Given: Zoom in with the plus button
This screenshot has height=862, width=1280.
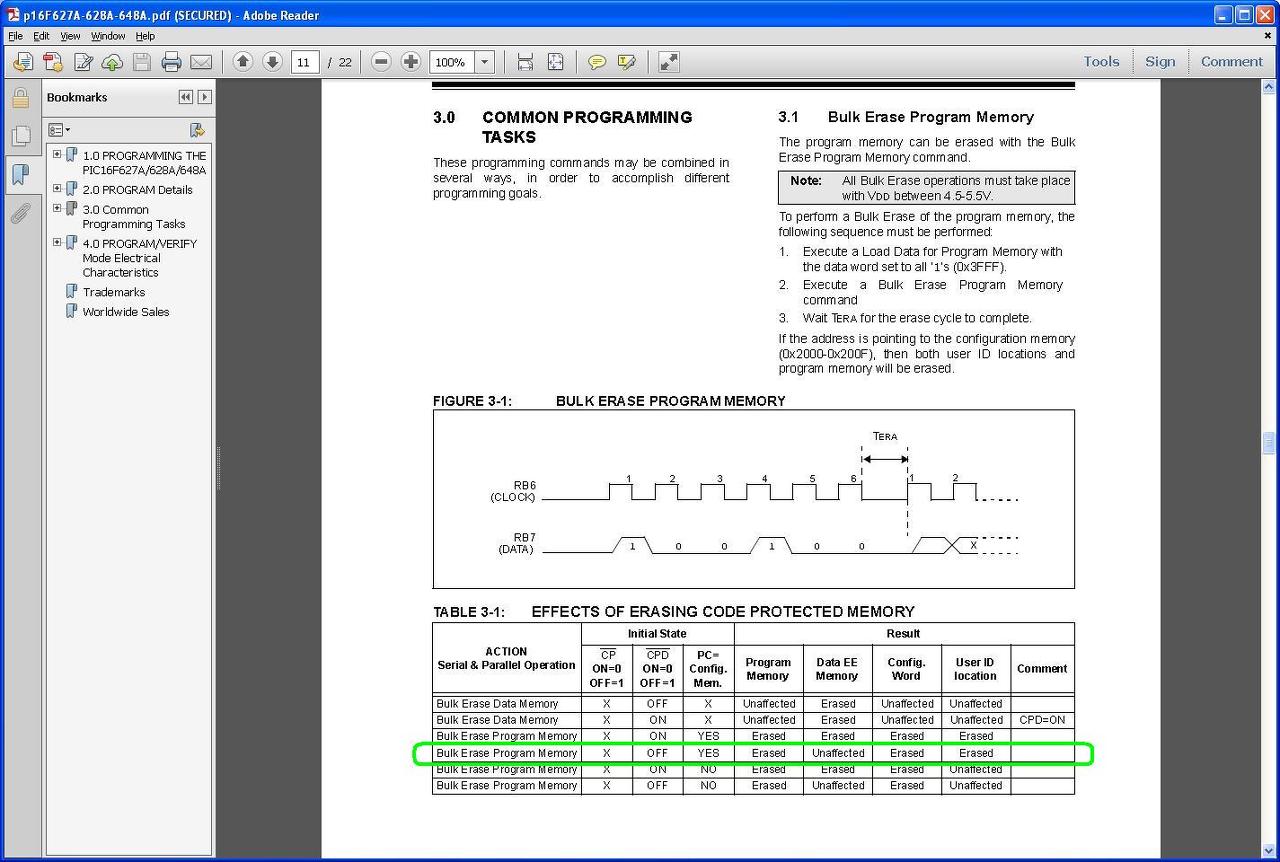Looking at the screenshot, I should tap(410, 62).
